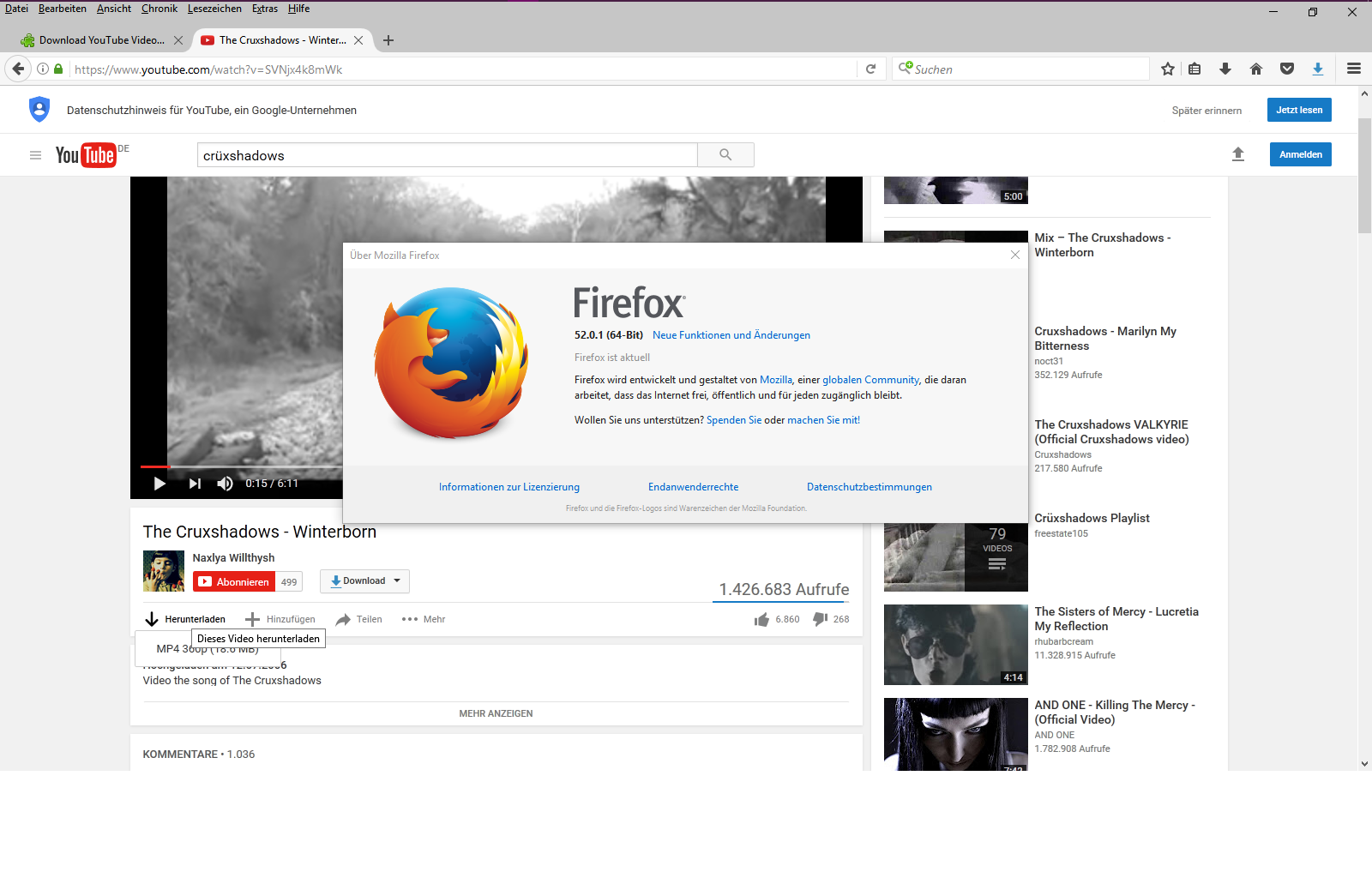Open the Endanwenderrechte link
Viewport: 1372px width, 878px height.
tap(693, 487)
